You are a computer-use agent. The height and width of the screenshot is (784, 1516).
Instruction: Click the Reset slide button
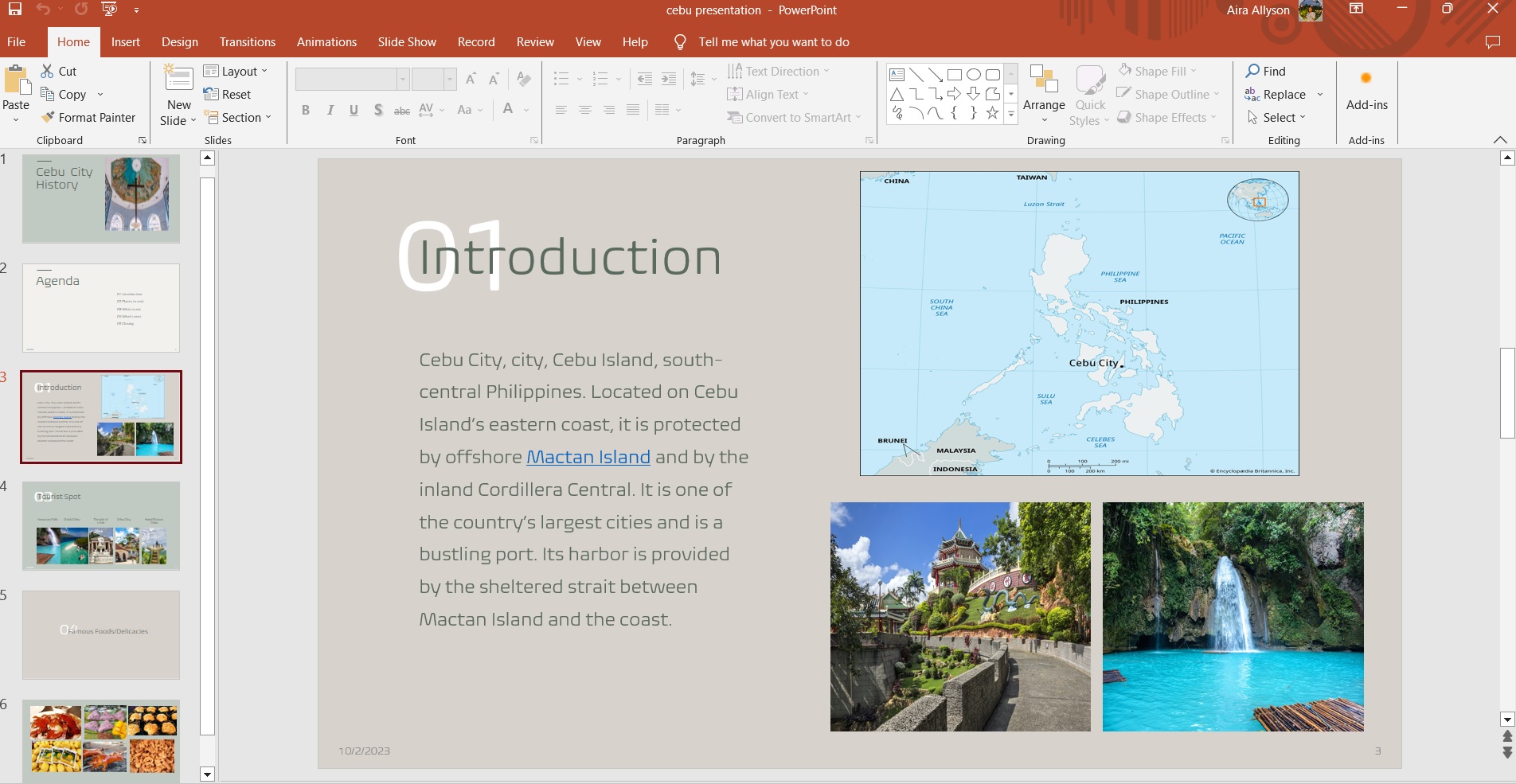[228, 94]
